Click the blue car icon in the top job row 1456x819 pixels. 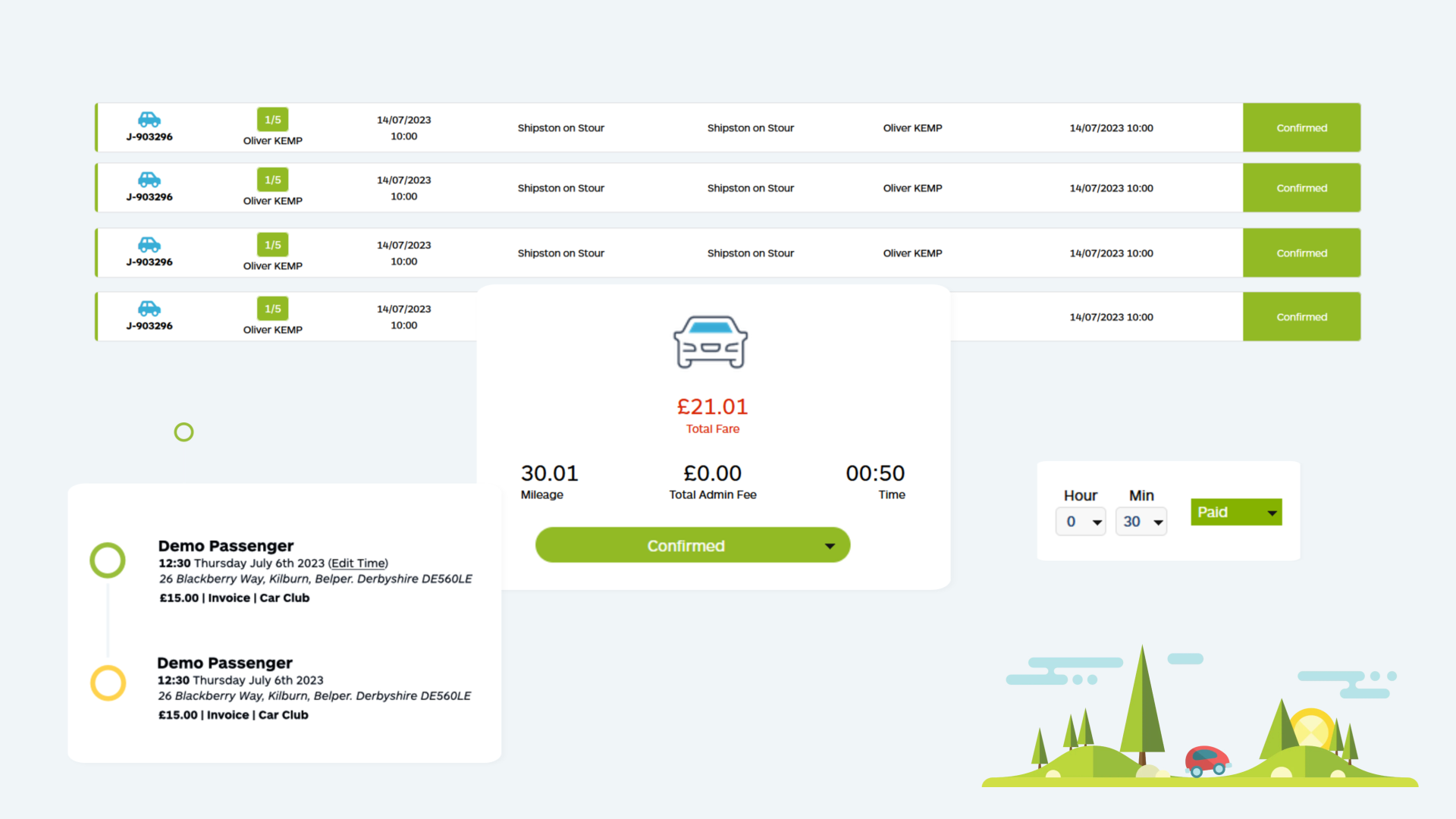(149, 119)
